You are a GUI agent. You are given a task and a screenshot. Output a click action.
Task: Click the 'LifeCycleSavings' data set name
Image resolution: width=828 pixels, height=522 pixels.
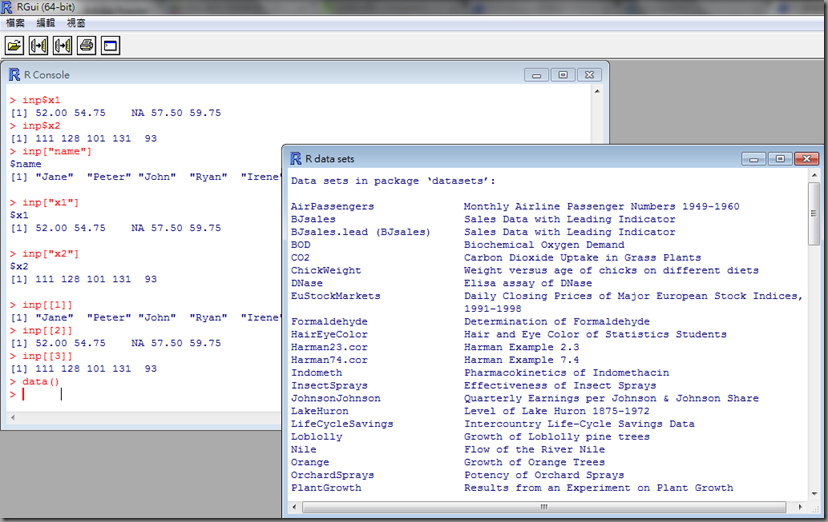pos(342,424)
